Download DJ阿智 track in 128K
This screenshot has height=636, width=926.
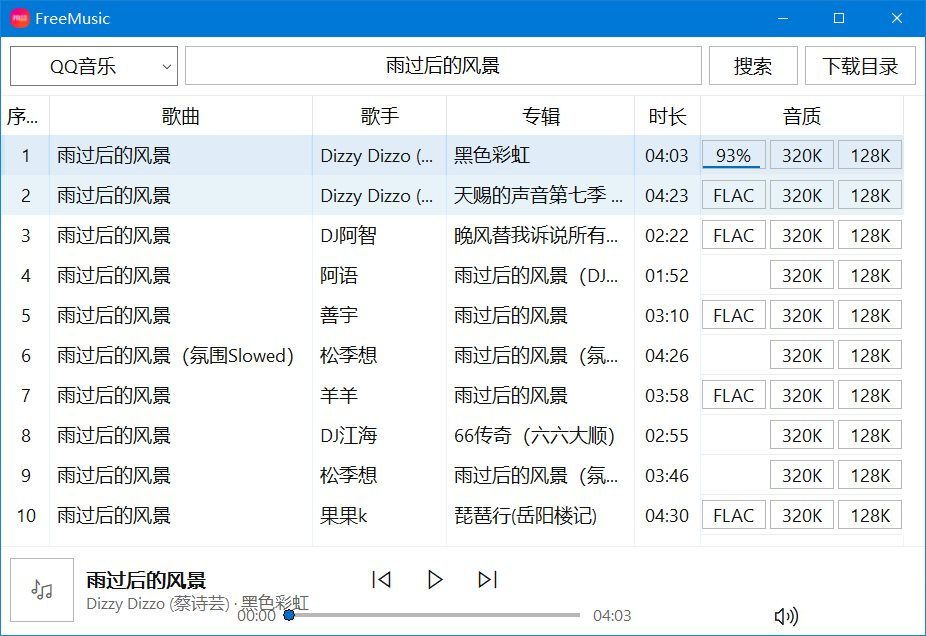[x=870, y=235]
